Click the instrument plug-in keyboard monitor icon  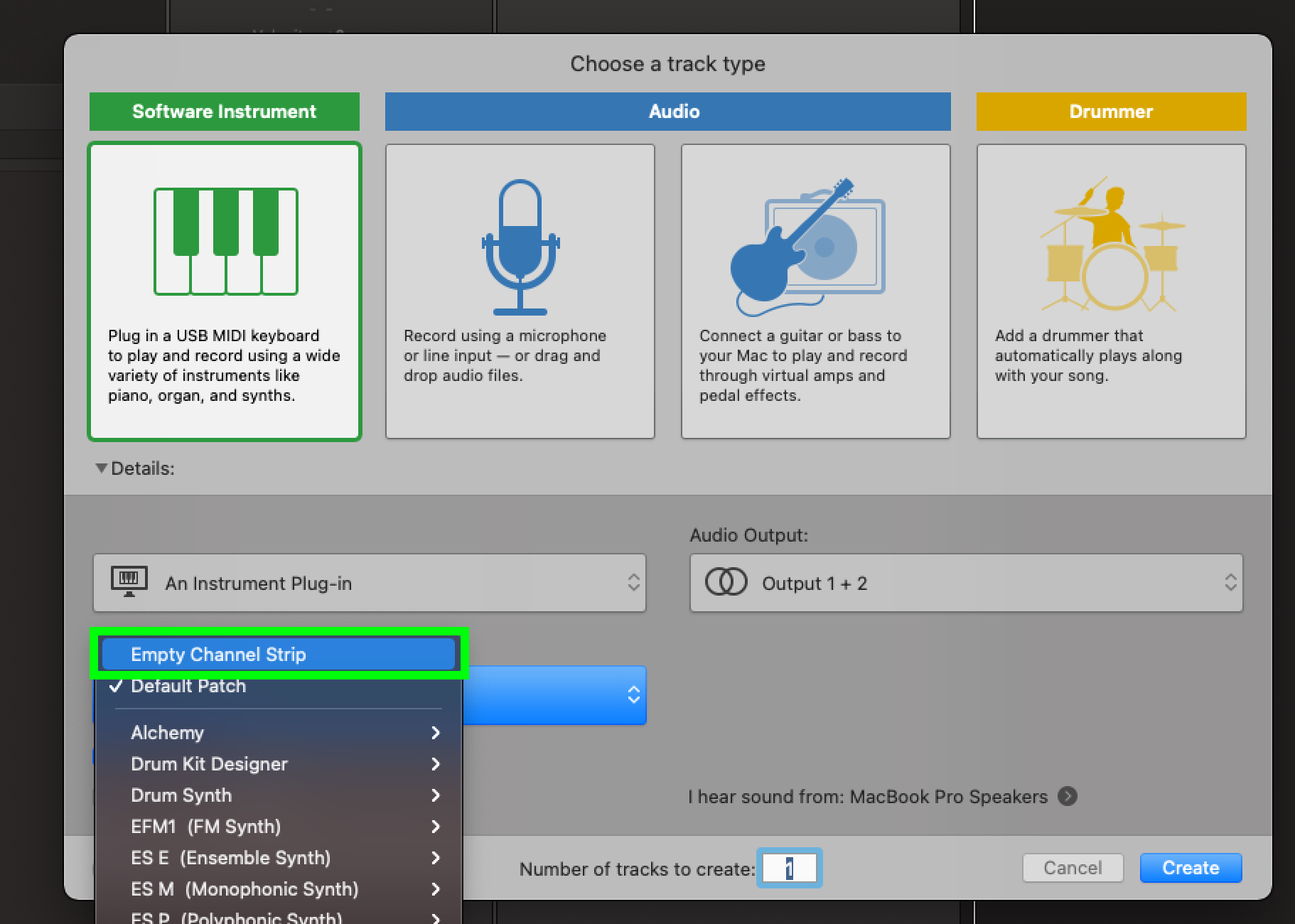129,582
